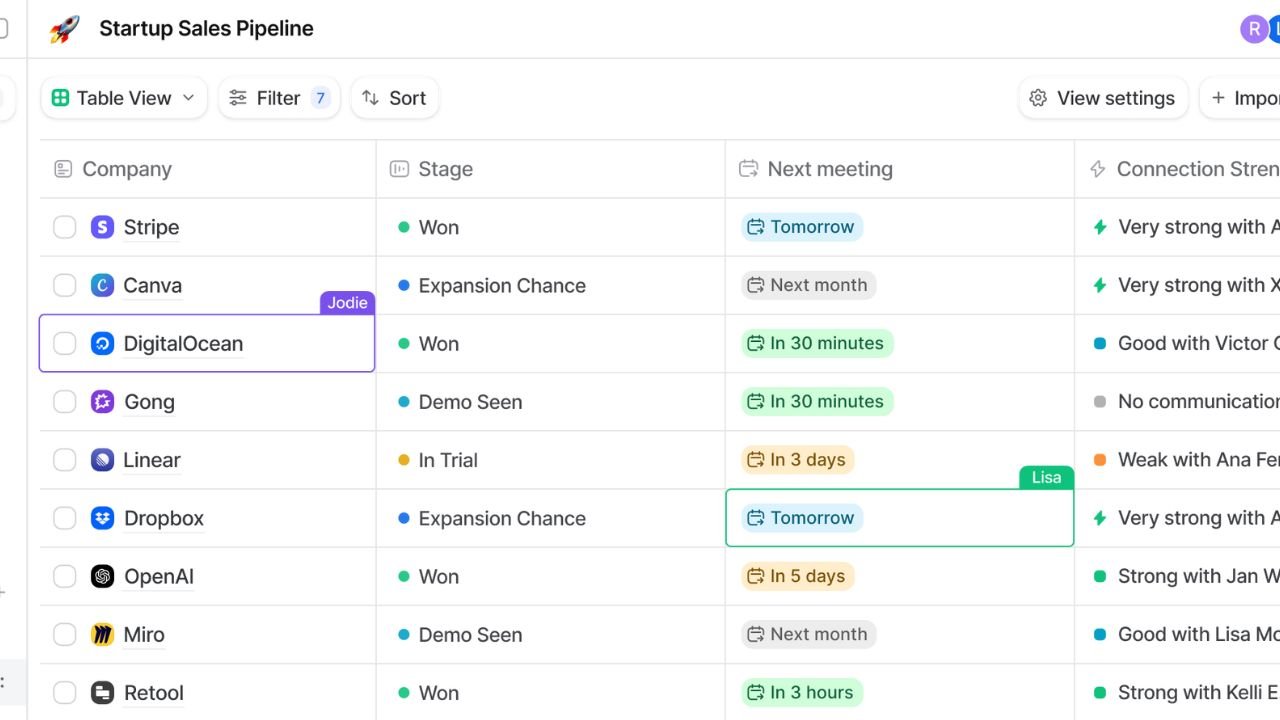Select the Linear company logo

[101, 459]
